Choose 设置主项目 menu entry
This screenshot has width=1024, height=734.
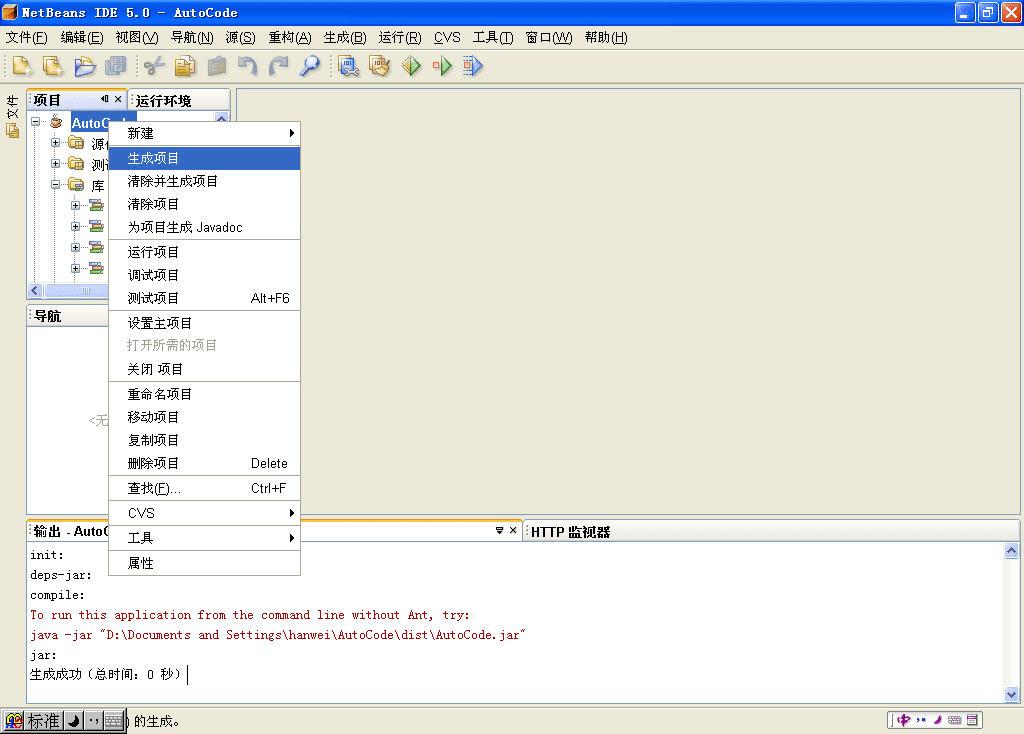click(204, 323)
